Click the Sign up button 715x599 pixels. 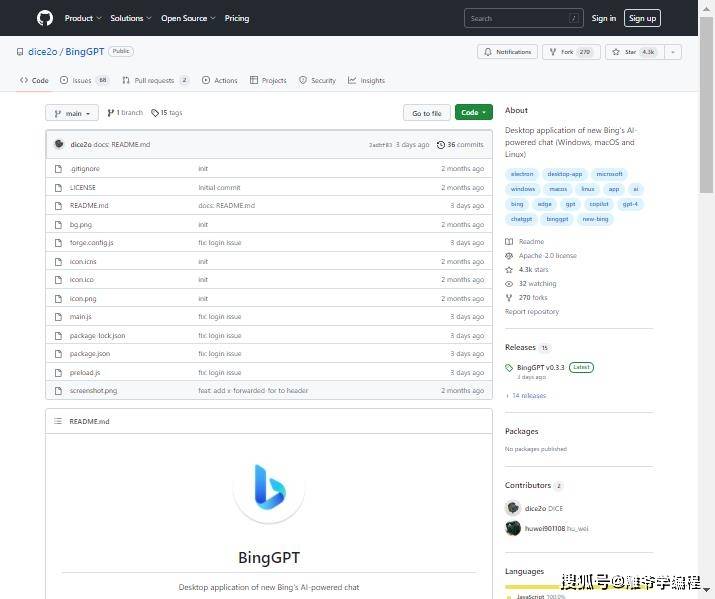click(642, 18)
